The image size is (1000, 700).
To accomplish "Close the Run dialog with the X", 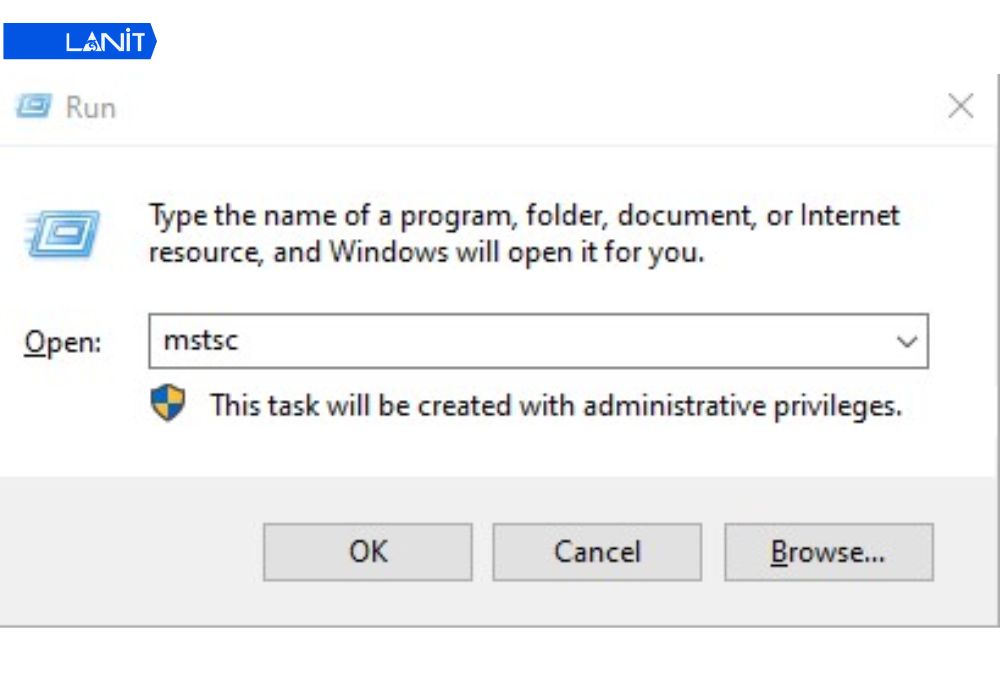I will click(961, 105).
